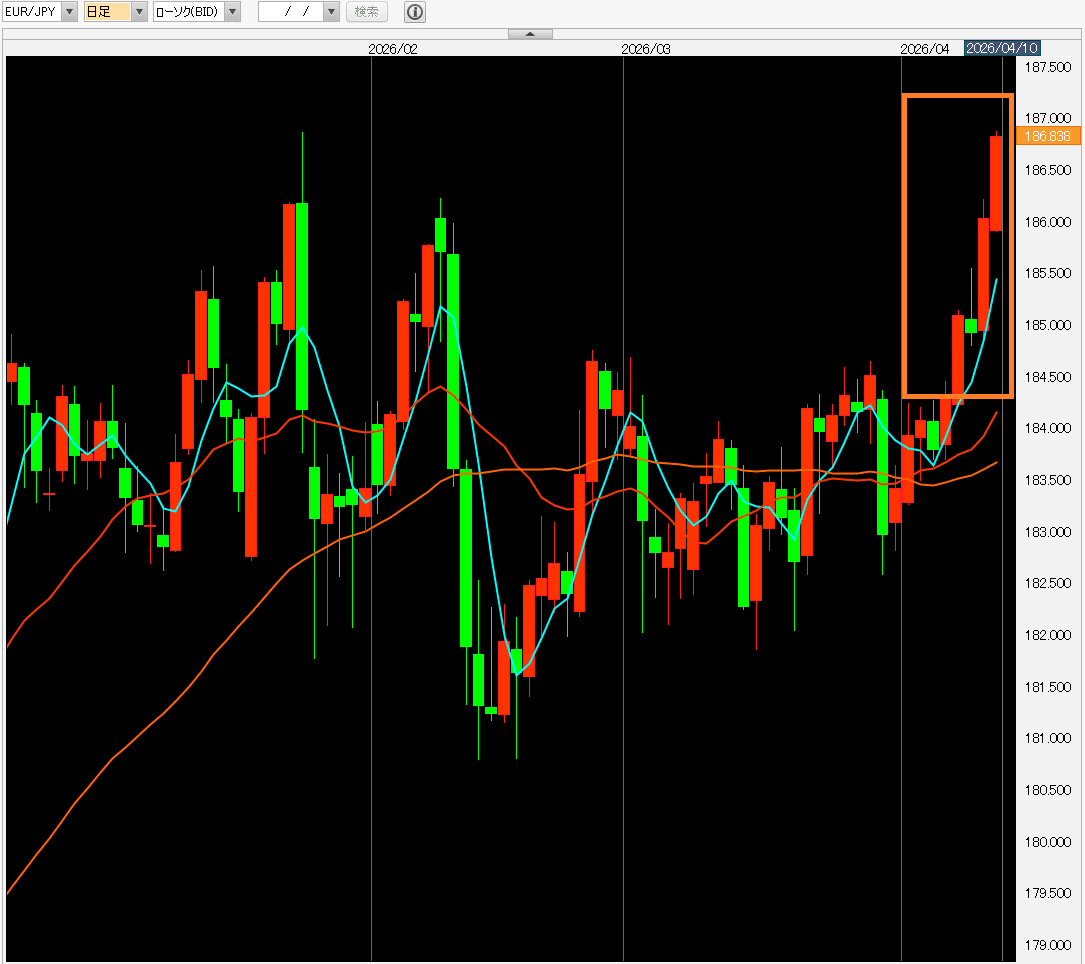Viewport: 1085px width, 964px height.
Task: Click the 2026/02 date axis label
Action: (392, 49)
